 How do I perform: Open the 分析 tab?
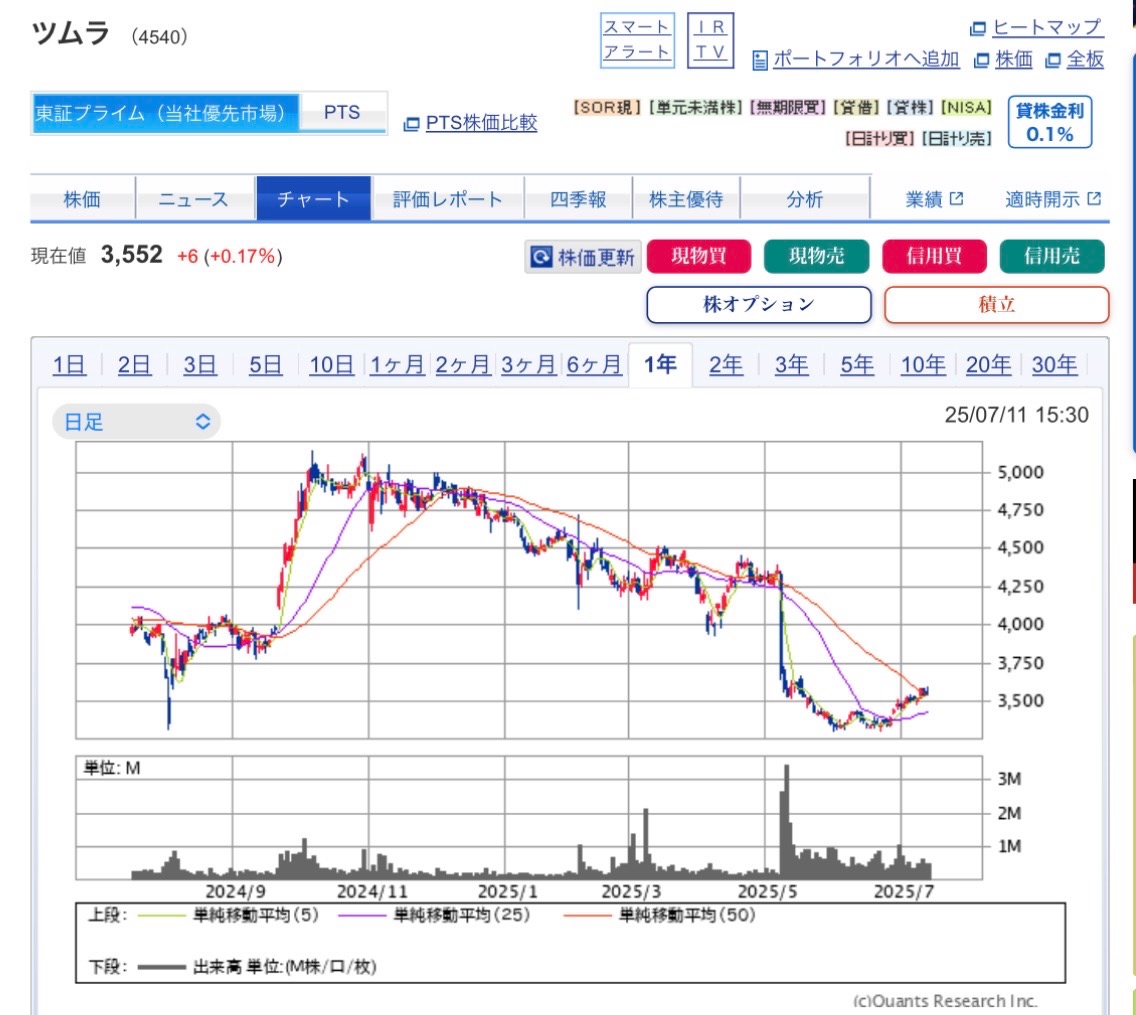pos(804,199)
